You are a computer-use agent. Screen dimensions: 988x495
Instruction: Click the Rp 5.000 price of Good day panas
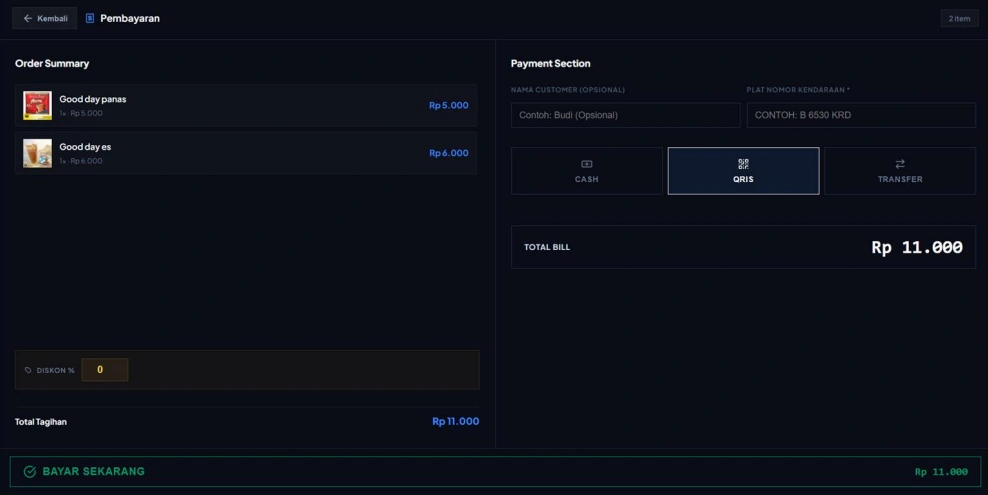coord(449,105)
